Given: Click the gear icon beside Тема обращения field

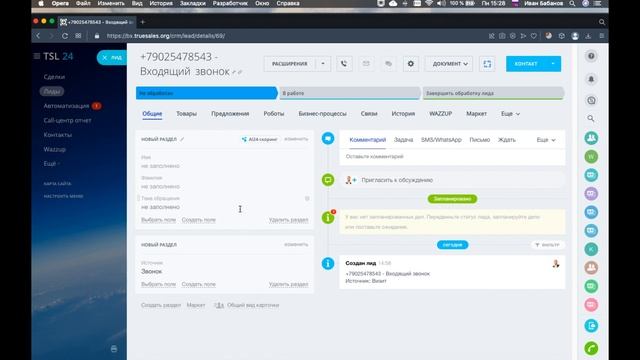Looking at the screenshot, I should click(307, 198).
